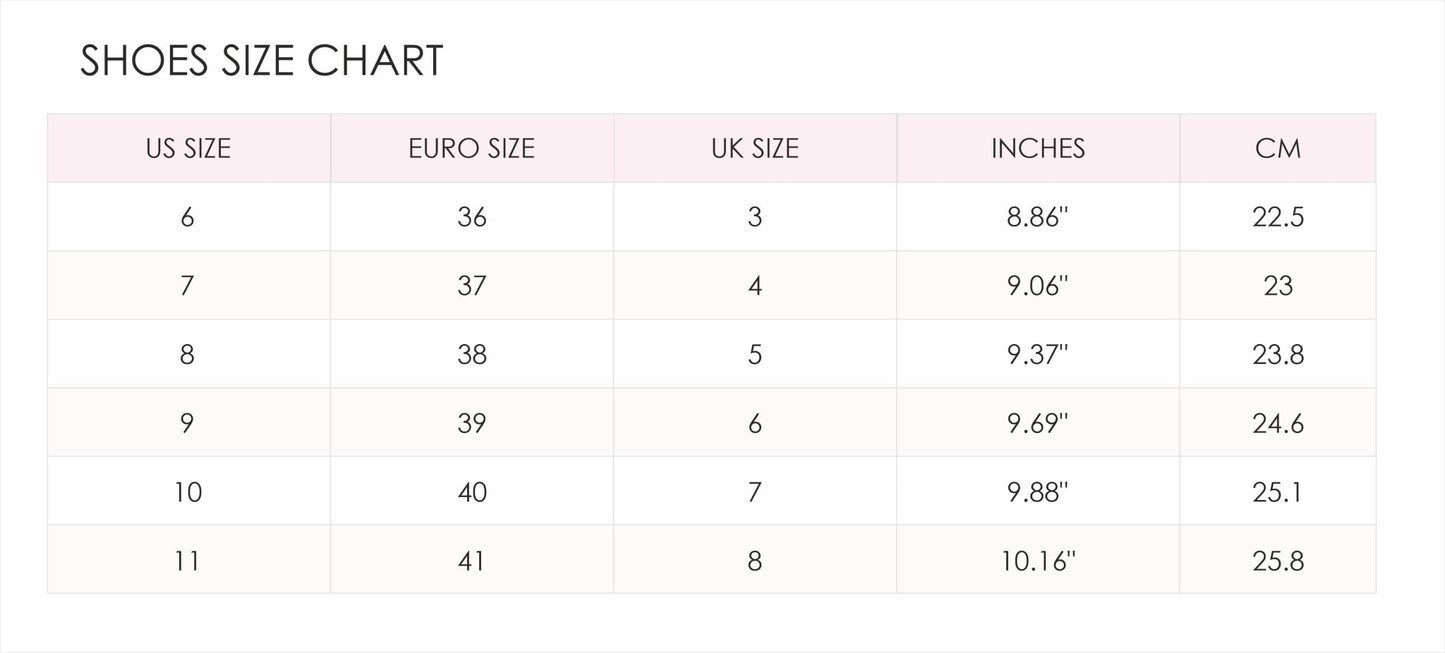Select the UK SIZE column header

755,148
